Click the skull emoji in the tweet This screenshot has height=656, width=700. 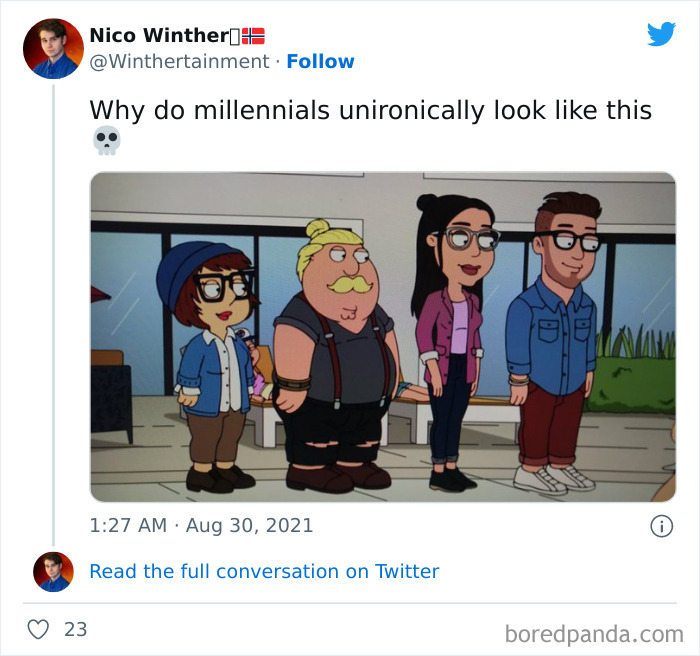click(x=106, y=141)
